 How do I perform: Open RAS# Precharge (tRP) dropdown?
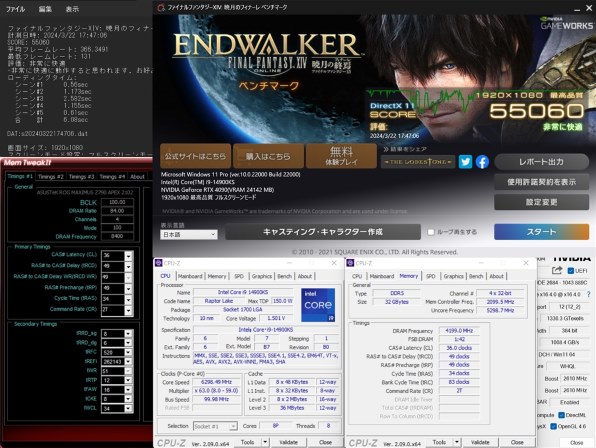pyautogui.click(x=128, y=289)
